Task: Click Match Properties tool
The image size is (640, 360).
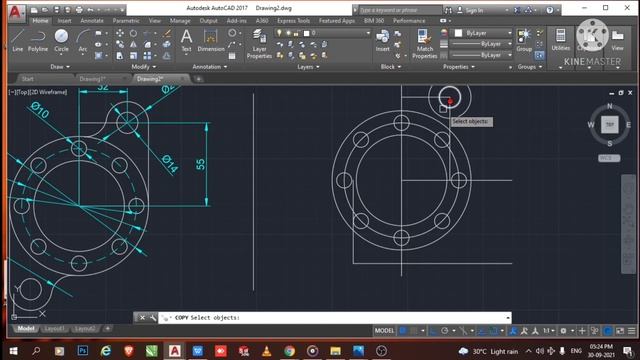Action: pyautogui.click(x=424, y=44)
